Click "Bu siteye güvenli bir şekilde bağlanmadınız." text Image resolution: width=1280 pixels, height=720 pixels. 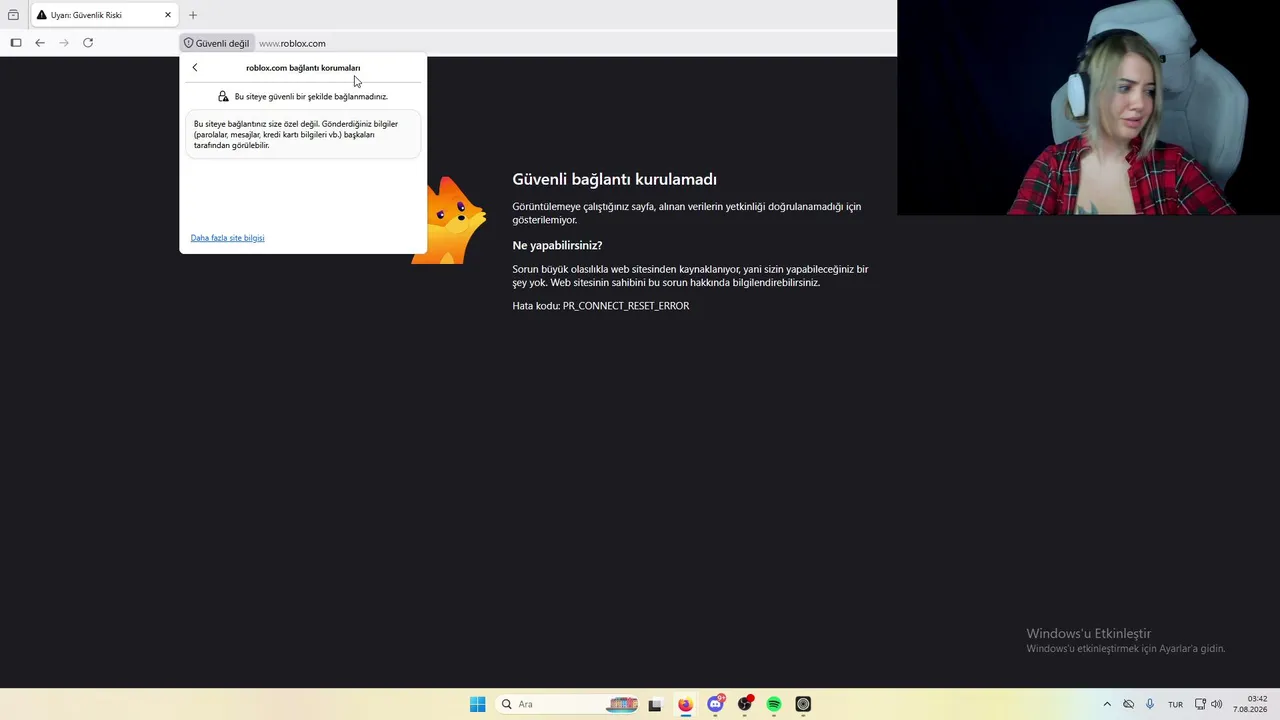coord(311,97)
